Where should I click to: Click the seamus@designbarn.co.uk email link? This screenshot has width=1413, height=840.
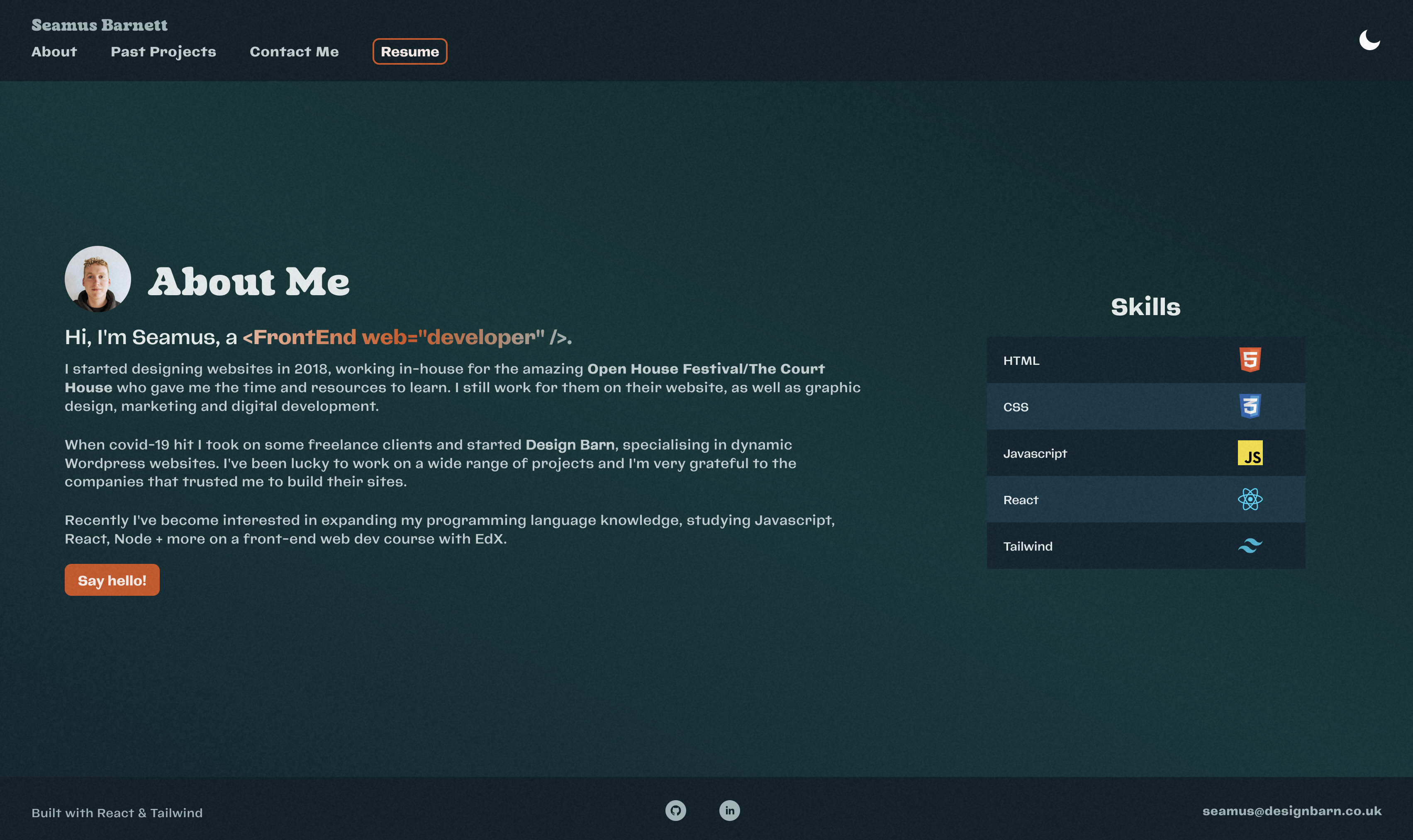pos(1291,811)
